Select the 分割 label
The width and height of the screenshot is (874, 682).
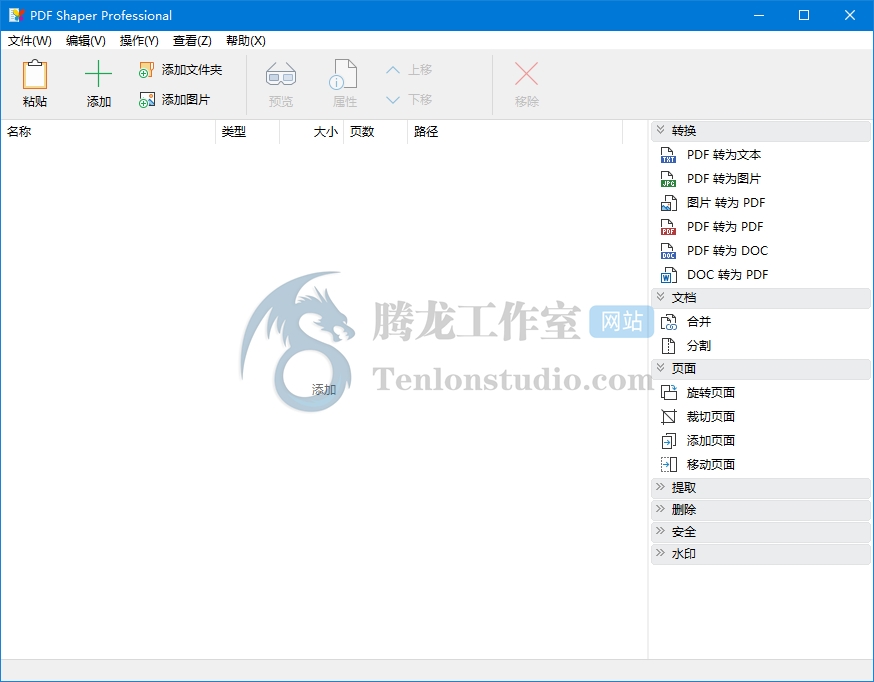699,346
